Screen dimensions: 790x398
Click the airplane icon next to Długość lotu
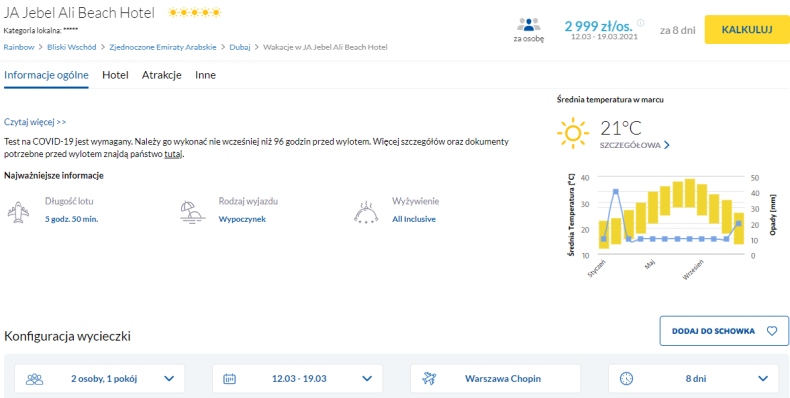tap(18, 212)
